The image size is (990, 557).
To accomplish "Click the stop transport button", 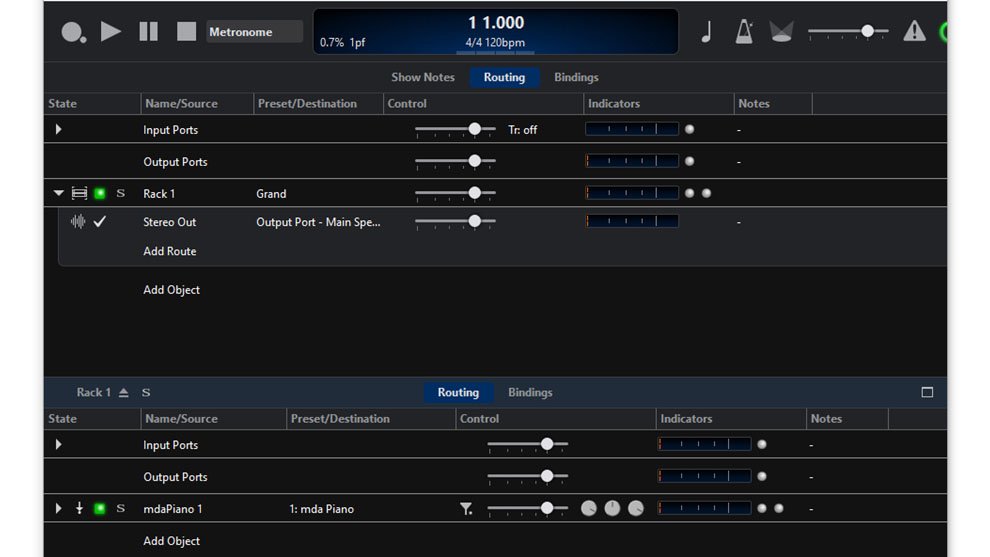I will click(186, 31).
